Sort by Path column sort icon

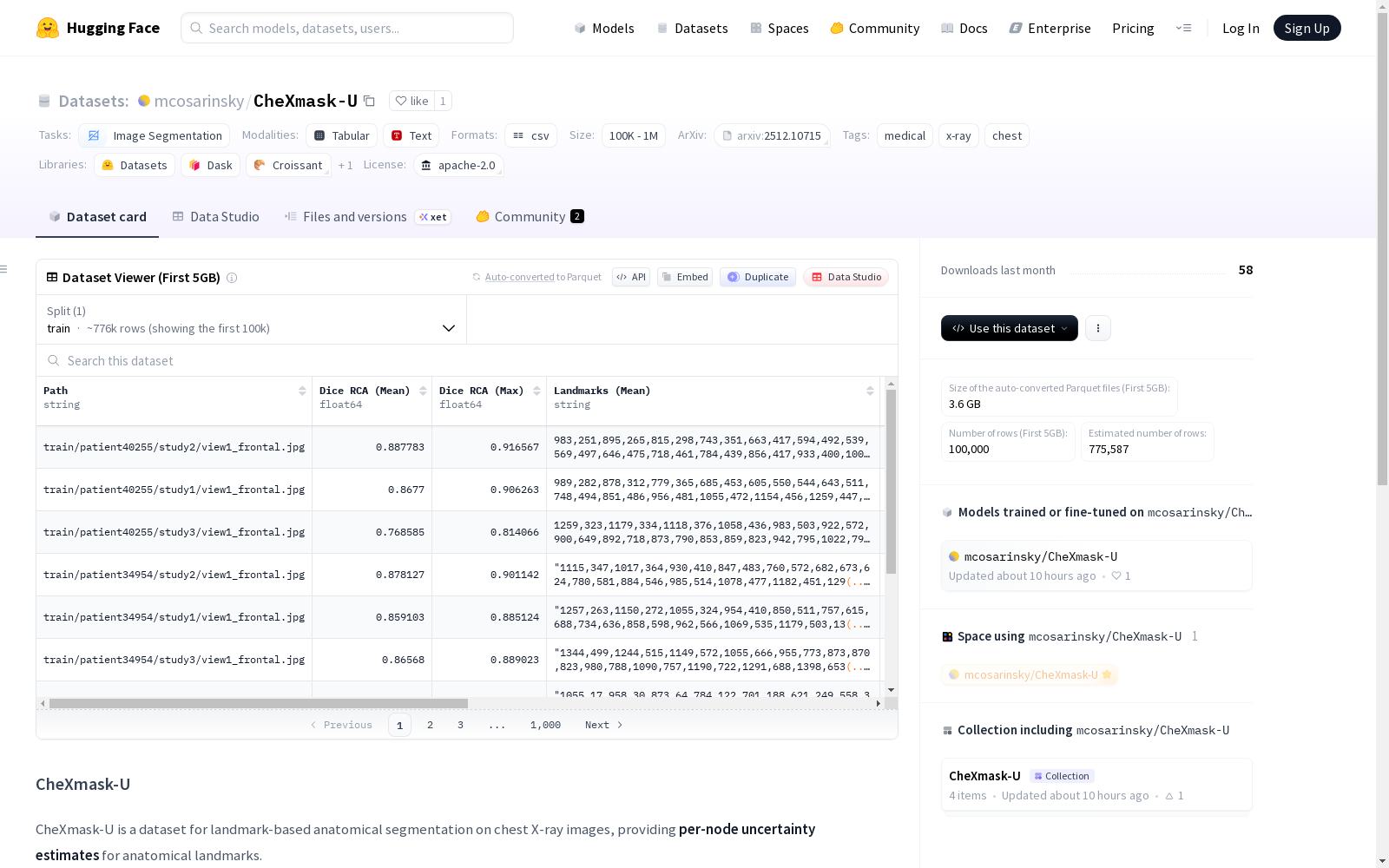click(302, 391)
